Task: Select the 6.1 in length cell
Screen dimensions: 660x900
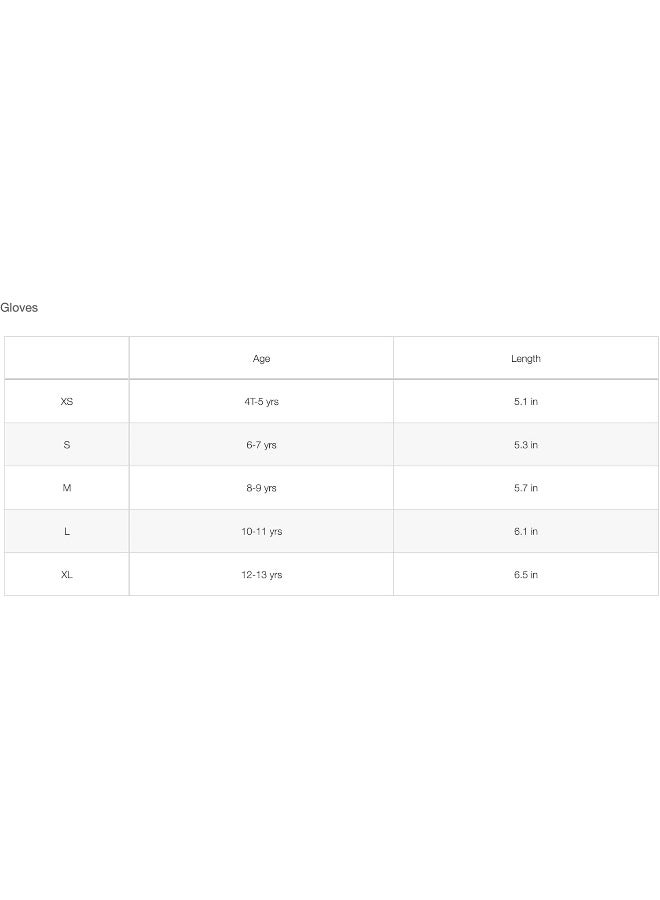Action: [526, 532]
